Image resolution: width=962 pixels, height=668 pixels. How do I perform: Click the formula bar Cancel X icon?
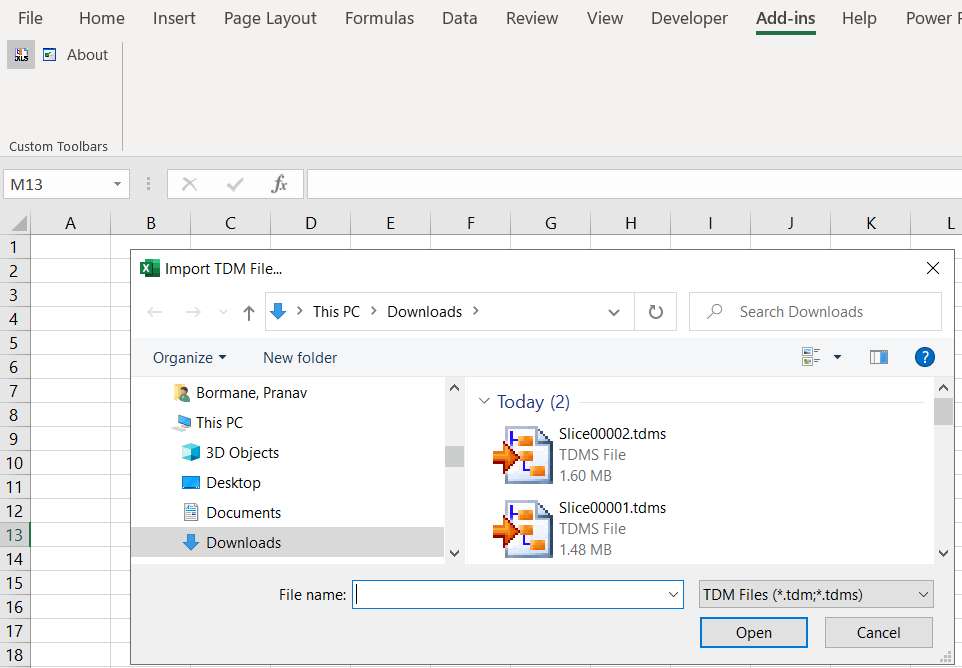pyautogui.click(x=190, y=184)
